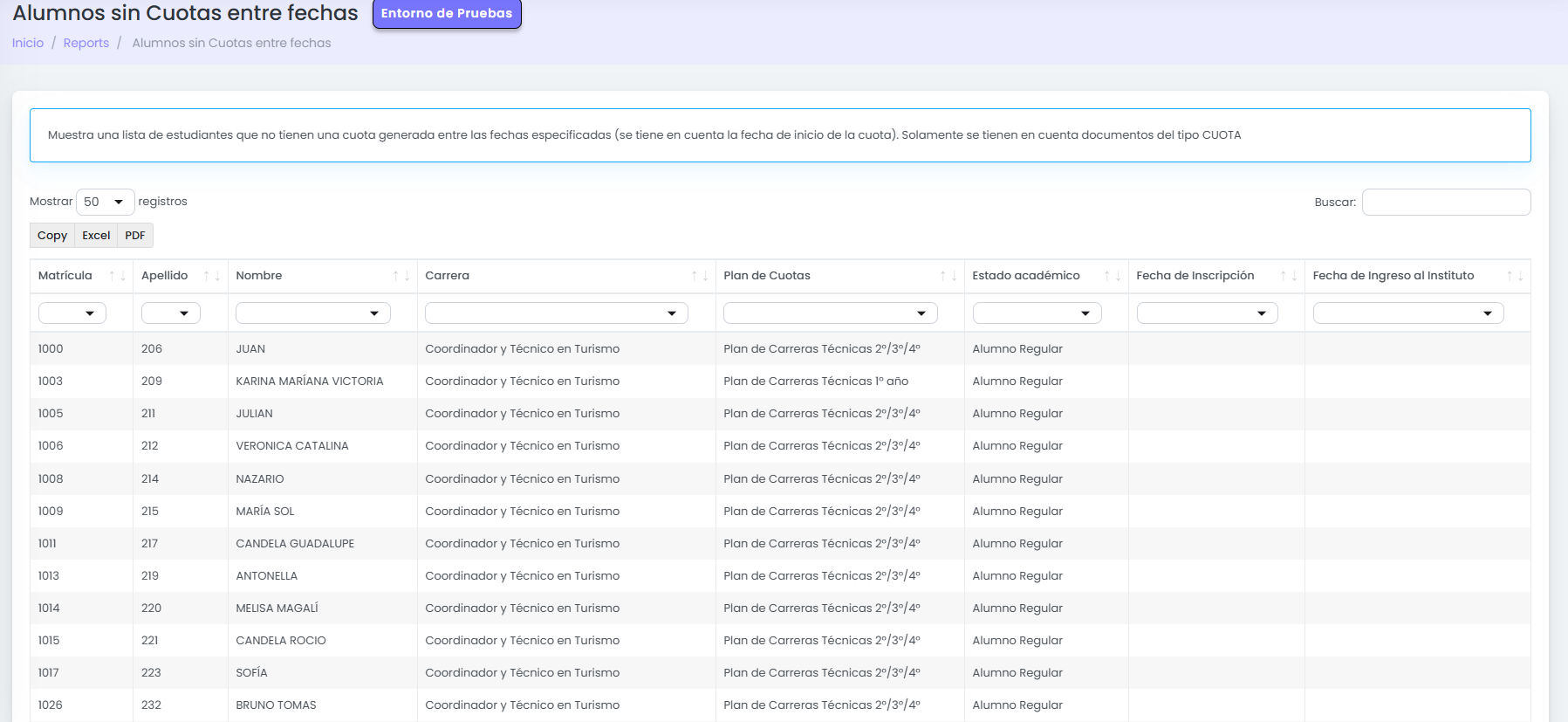Click the Entorno de Pruebas badge
This screenshot has height=722, width=1568.
coord(447,14)
